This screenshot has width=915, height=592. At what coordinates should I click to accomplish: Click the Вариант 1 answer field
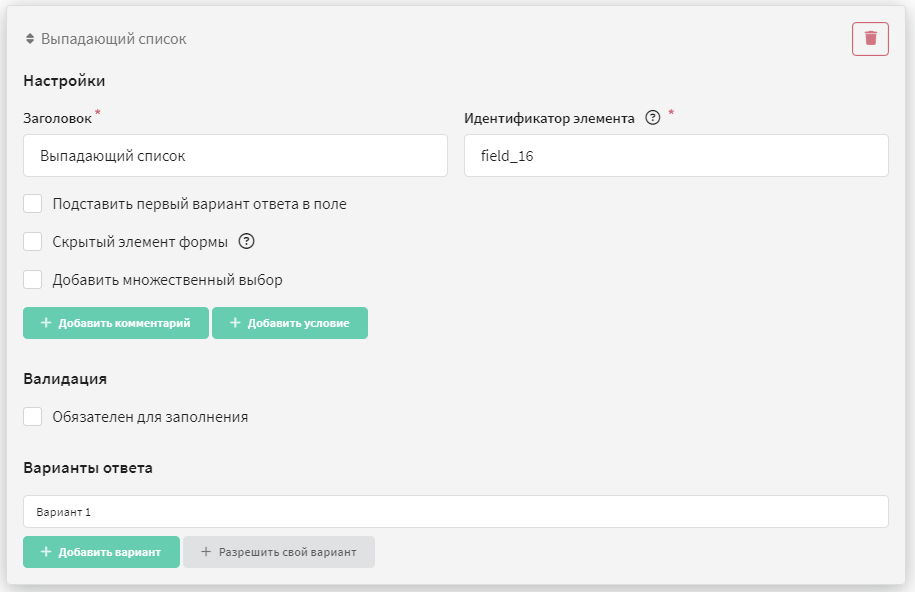(456, 511)
